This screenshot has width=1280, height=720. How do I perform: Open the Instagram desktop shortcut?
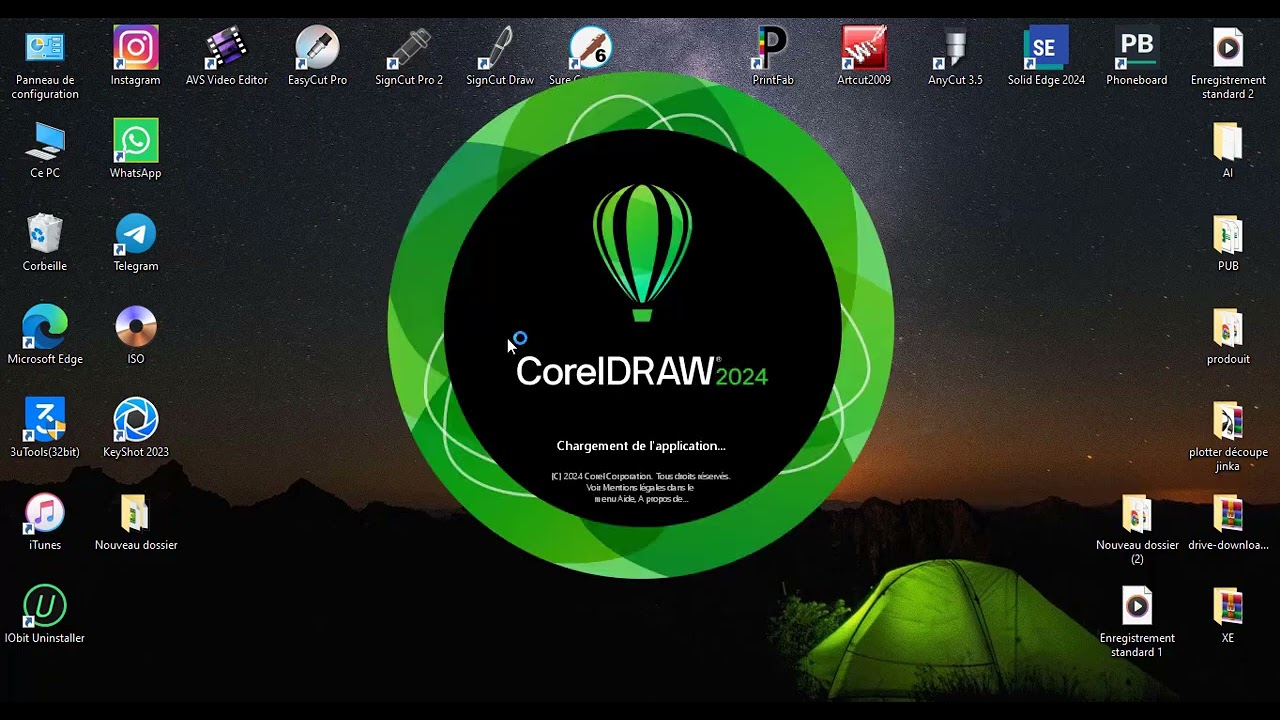coord(135,56)
